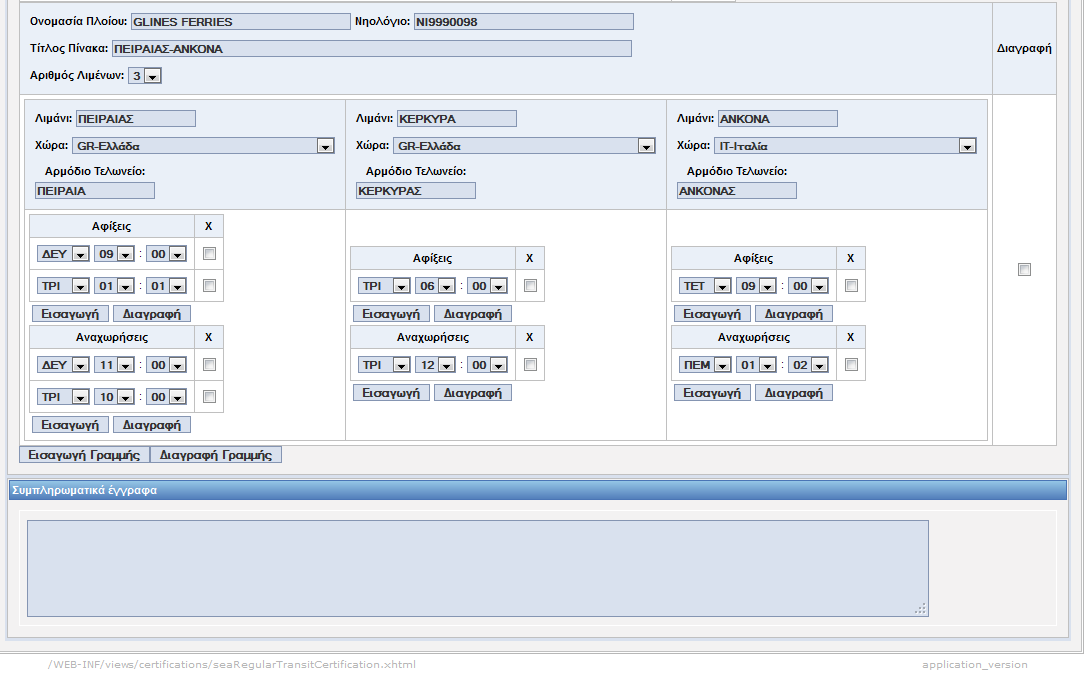
Task: Click Διαγραφή under ΚΕΡΚΥΡΑ departures
Action: 473,393
